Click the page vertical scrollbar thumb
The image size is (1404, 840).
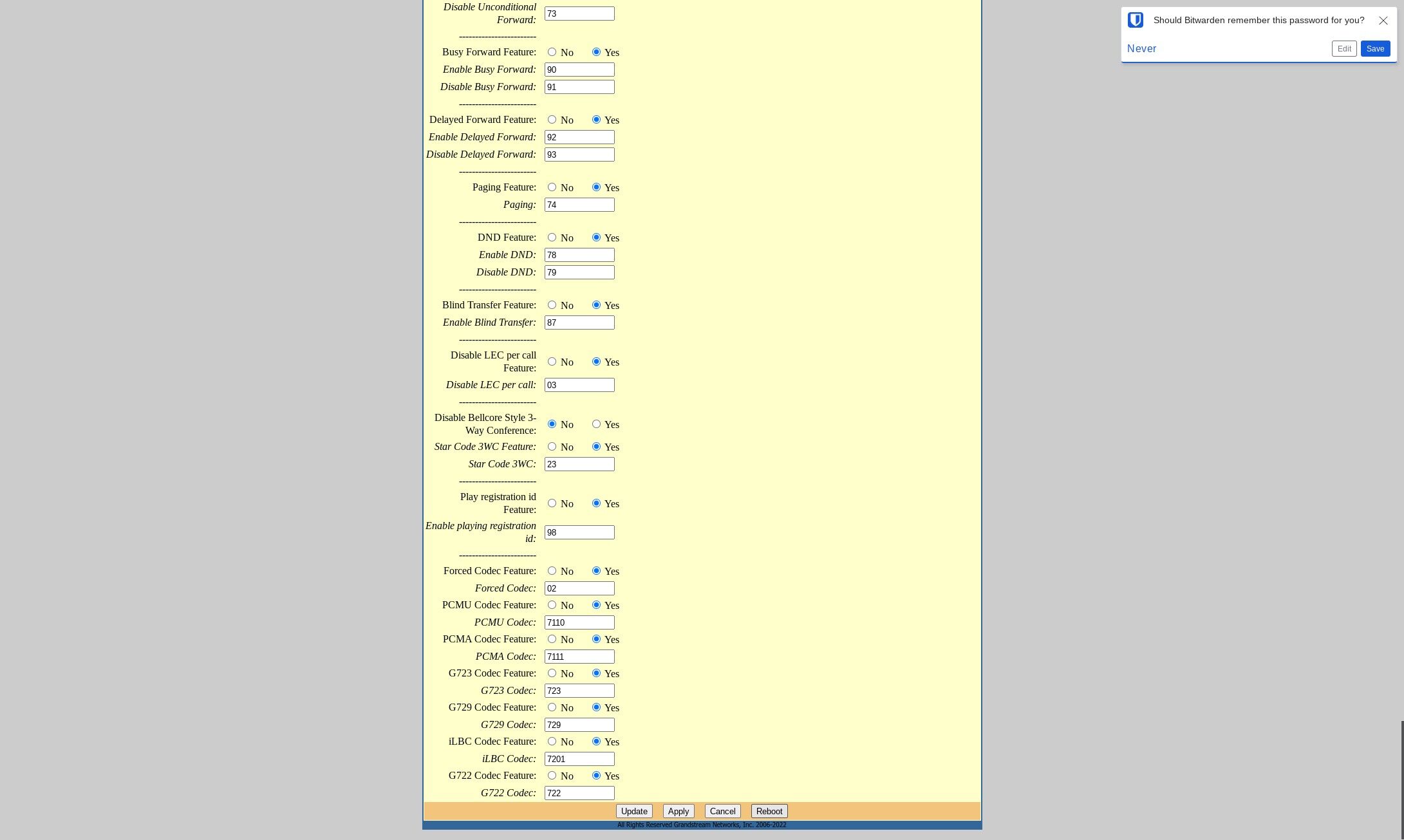1401,779
